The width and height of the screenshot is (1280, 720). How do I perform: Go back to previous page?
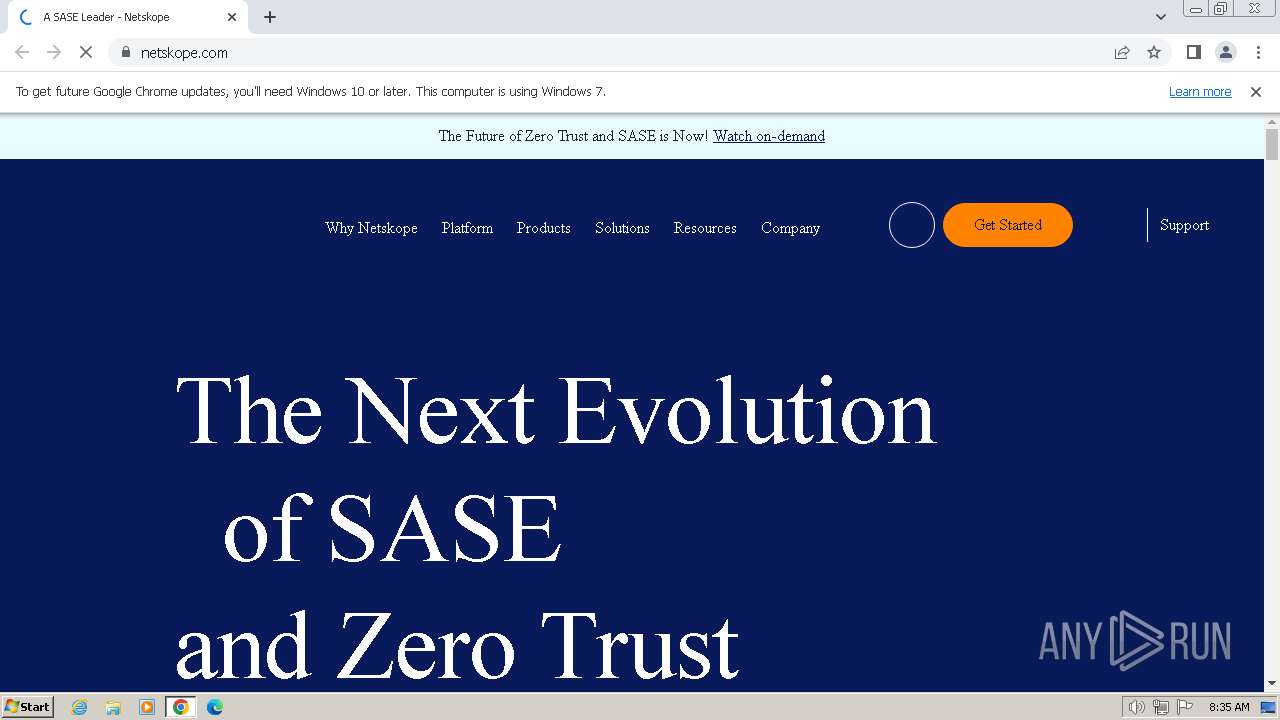pos(22,52)
